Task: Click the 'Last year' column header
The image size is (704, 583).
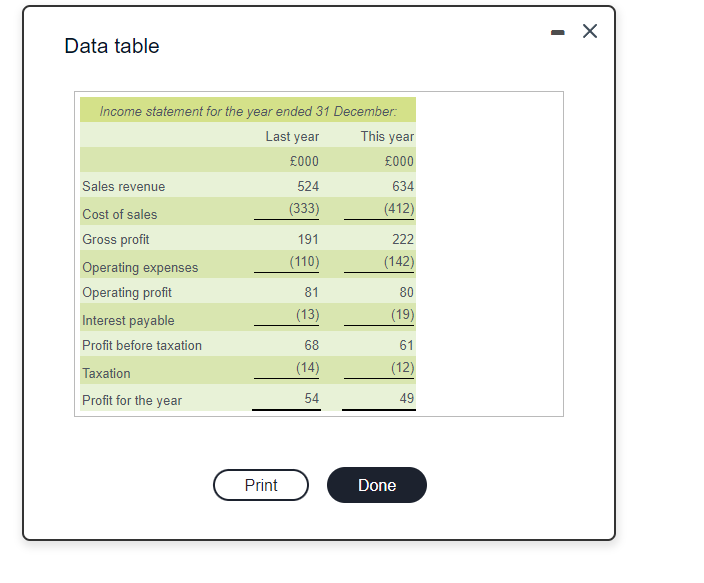Action: [x=292, y=136]
